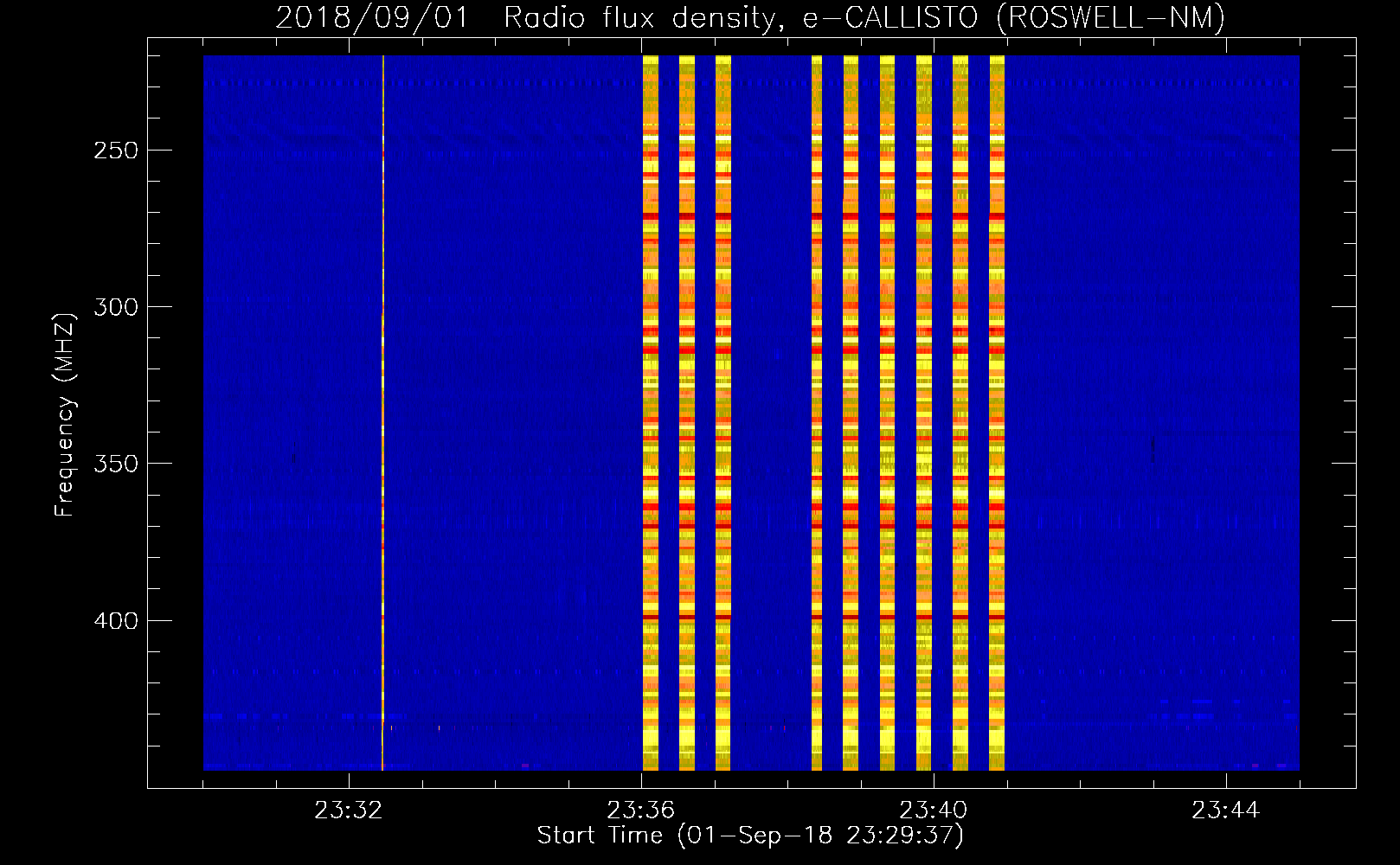
Task: Click the thin vertical spike near 23:32
Action: [382, 413]
